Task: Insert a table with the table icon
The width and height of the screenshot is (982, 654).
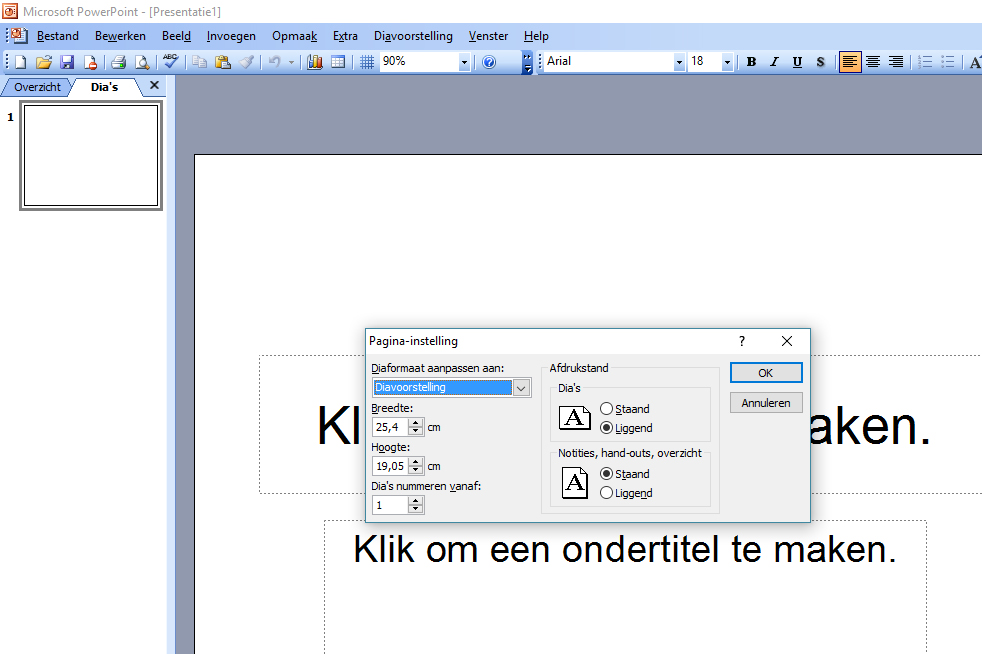Action: pyautogui.click(x=338, y=62)
